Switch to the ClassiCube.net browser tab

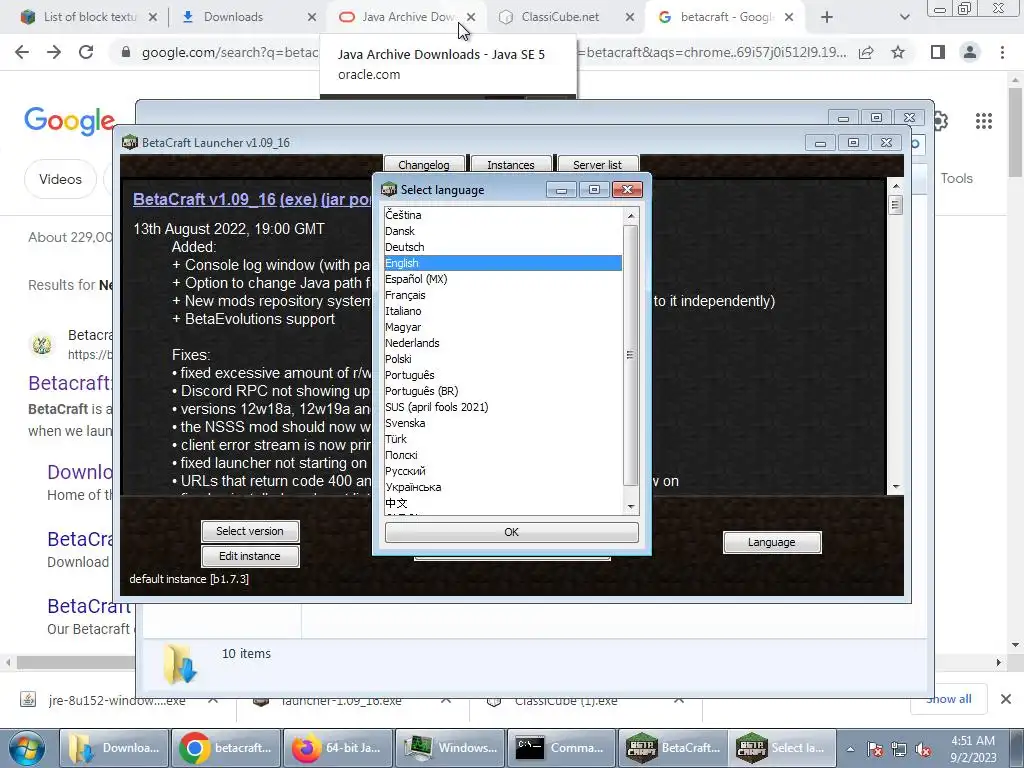560,17
